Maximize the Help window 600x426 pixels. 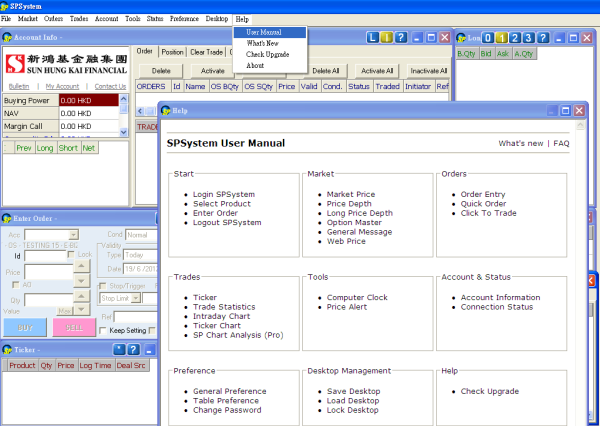tap(565, 111)
